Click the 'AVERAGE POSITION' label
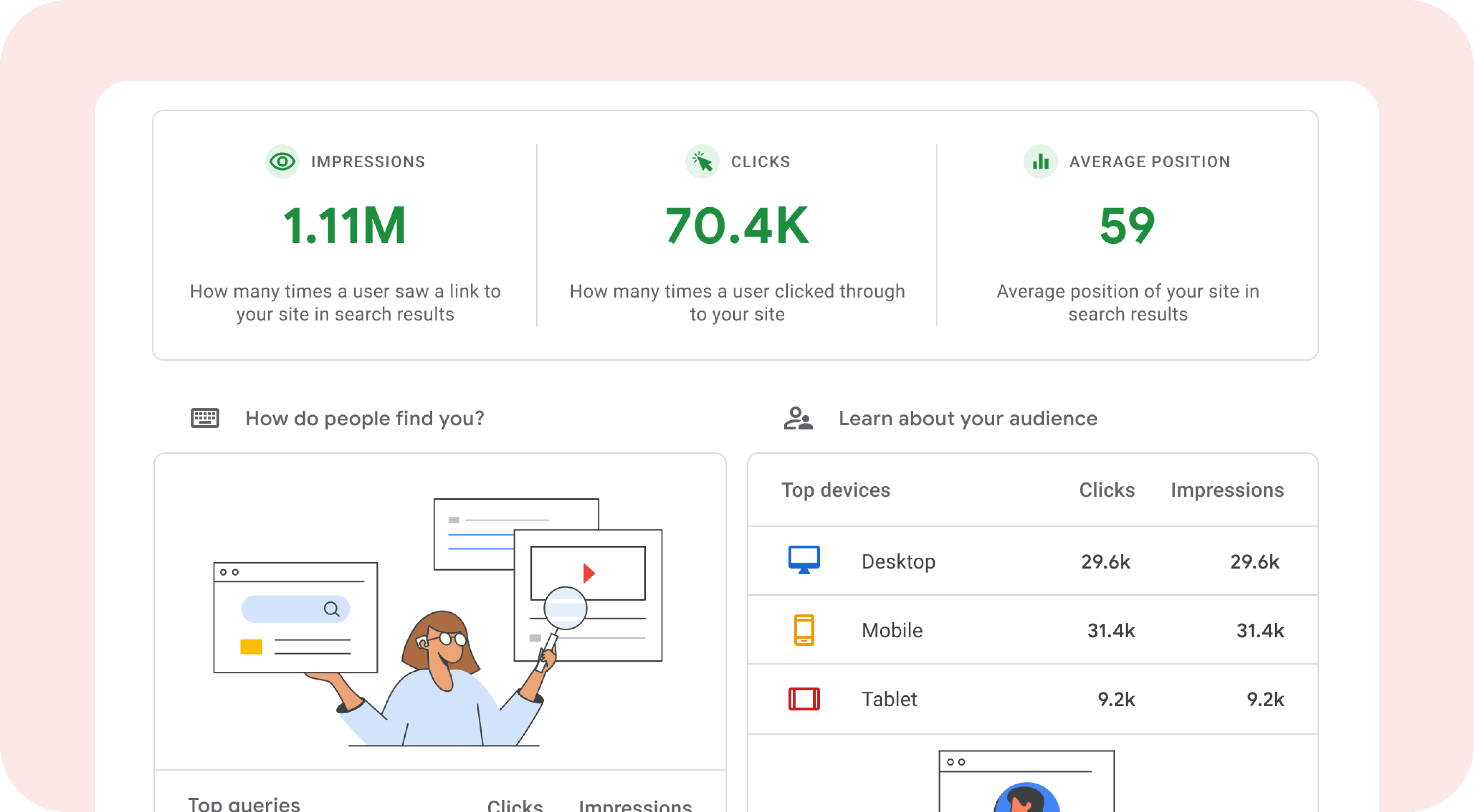 tap(1149, 162)
